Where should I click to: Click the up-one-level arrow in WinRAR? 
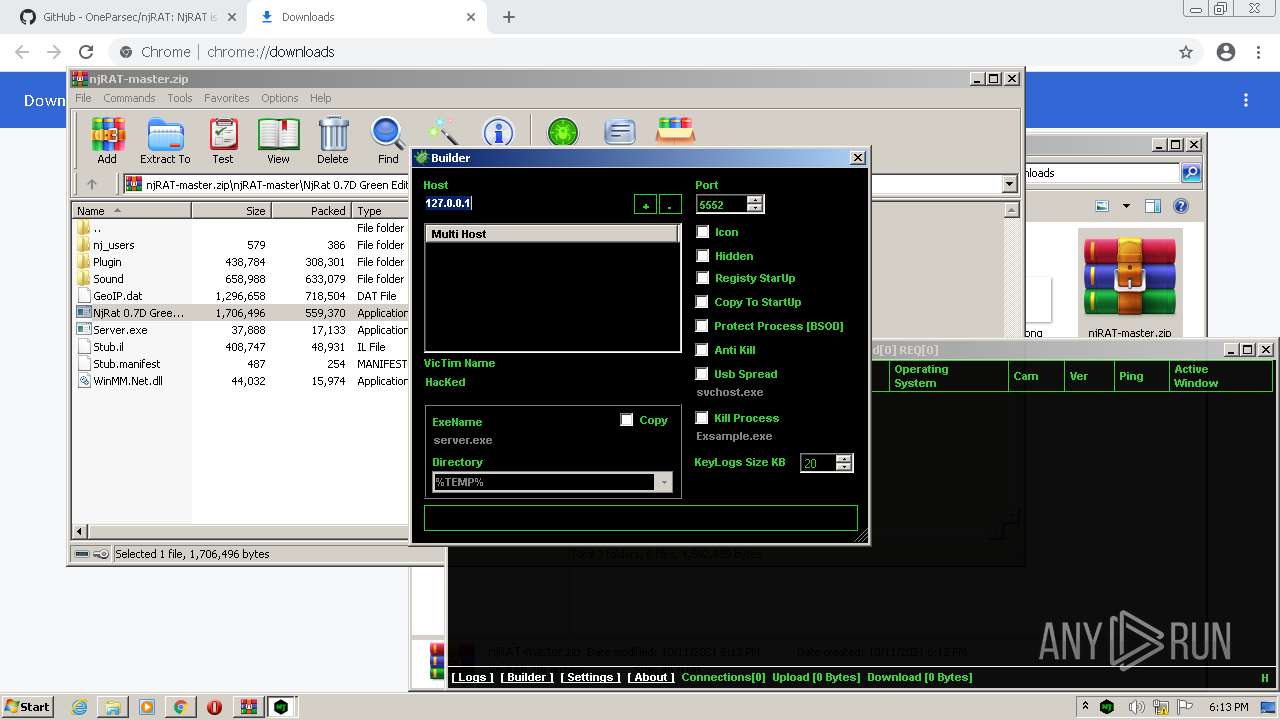(x=92, y=184)
